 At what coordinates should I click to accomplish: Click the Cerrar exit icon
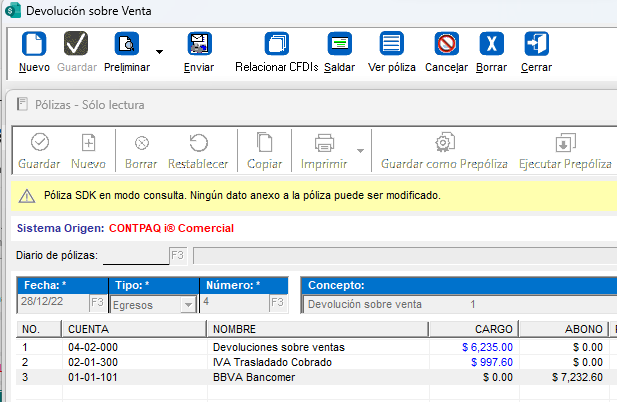(536, 46)
